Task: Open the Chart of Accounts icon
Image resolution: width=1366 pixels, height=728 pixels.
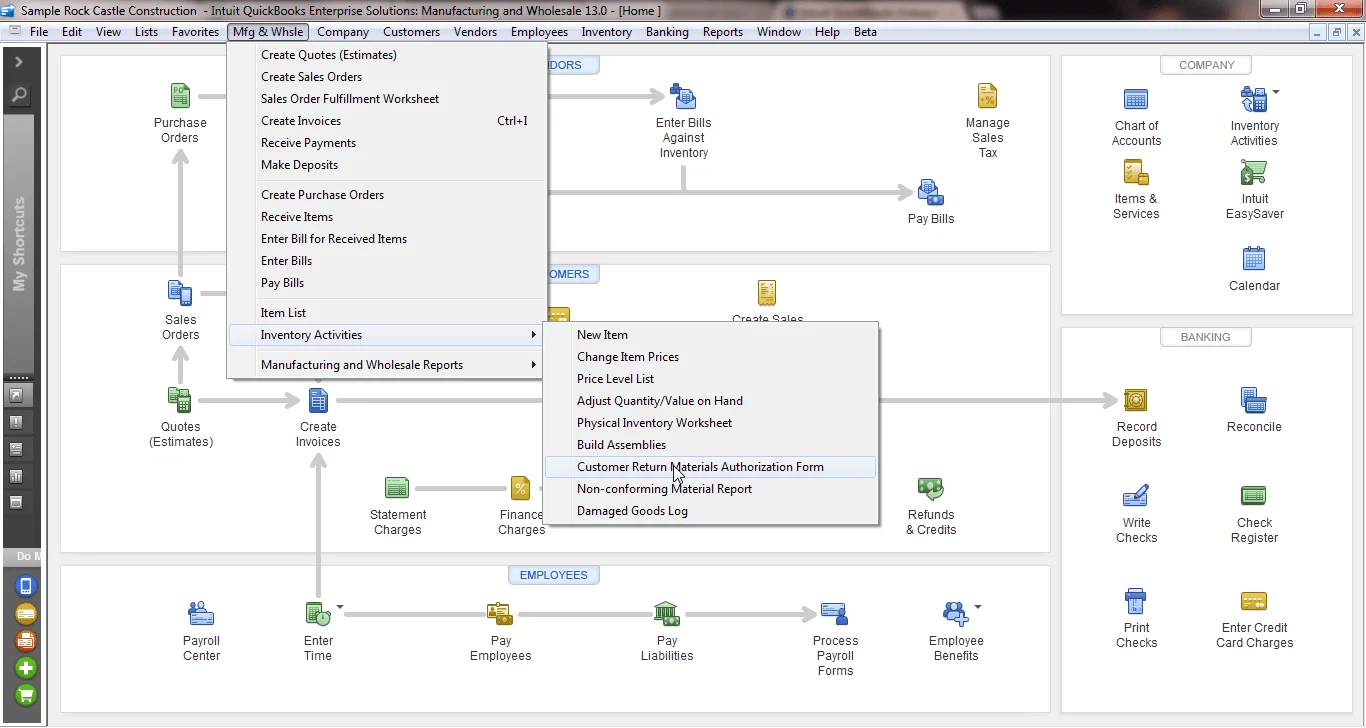Action: pos(1137,100)
